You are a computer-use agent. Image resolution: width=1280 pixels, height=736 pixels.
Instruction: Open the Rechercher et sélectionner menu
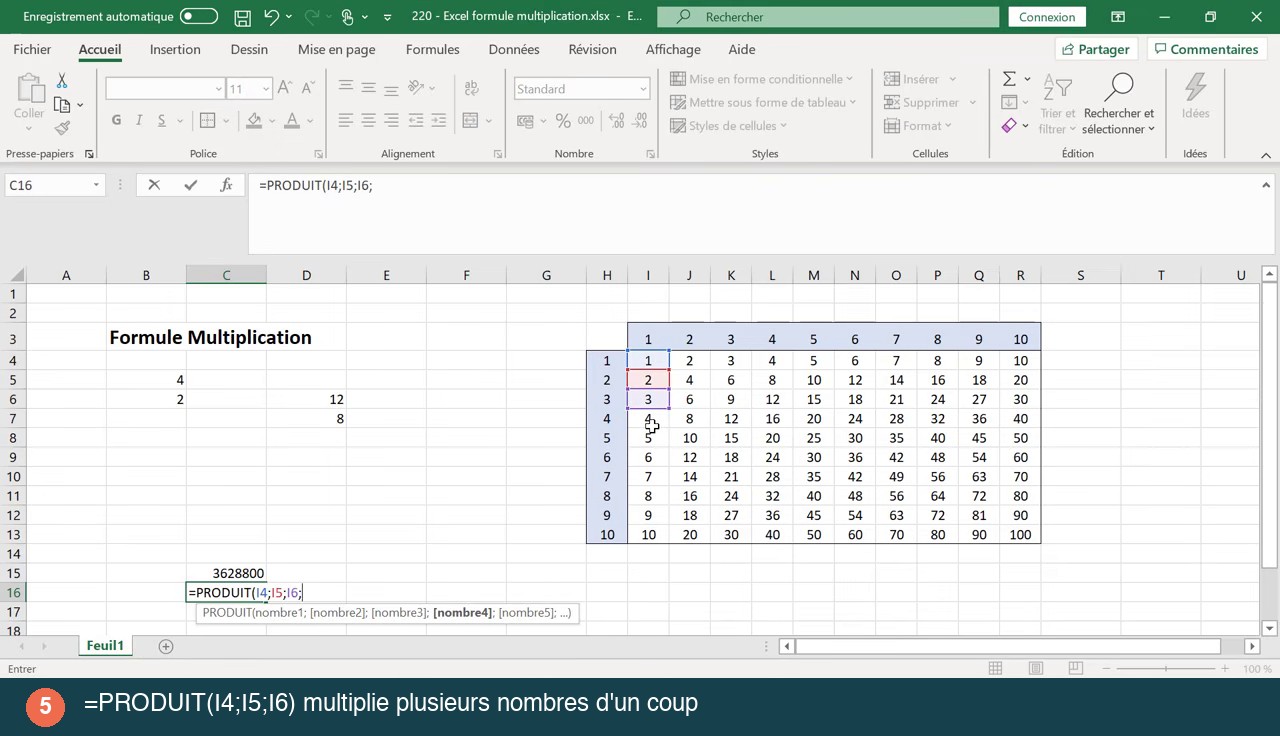click(1118, 105)
